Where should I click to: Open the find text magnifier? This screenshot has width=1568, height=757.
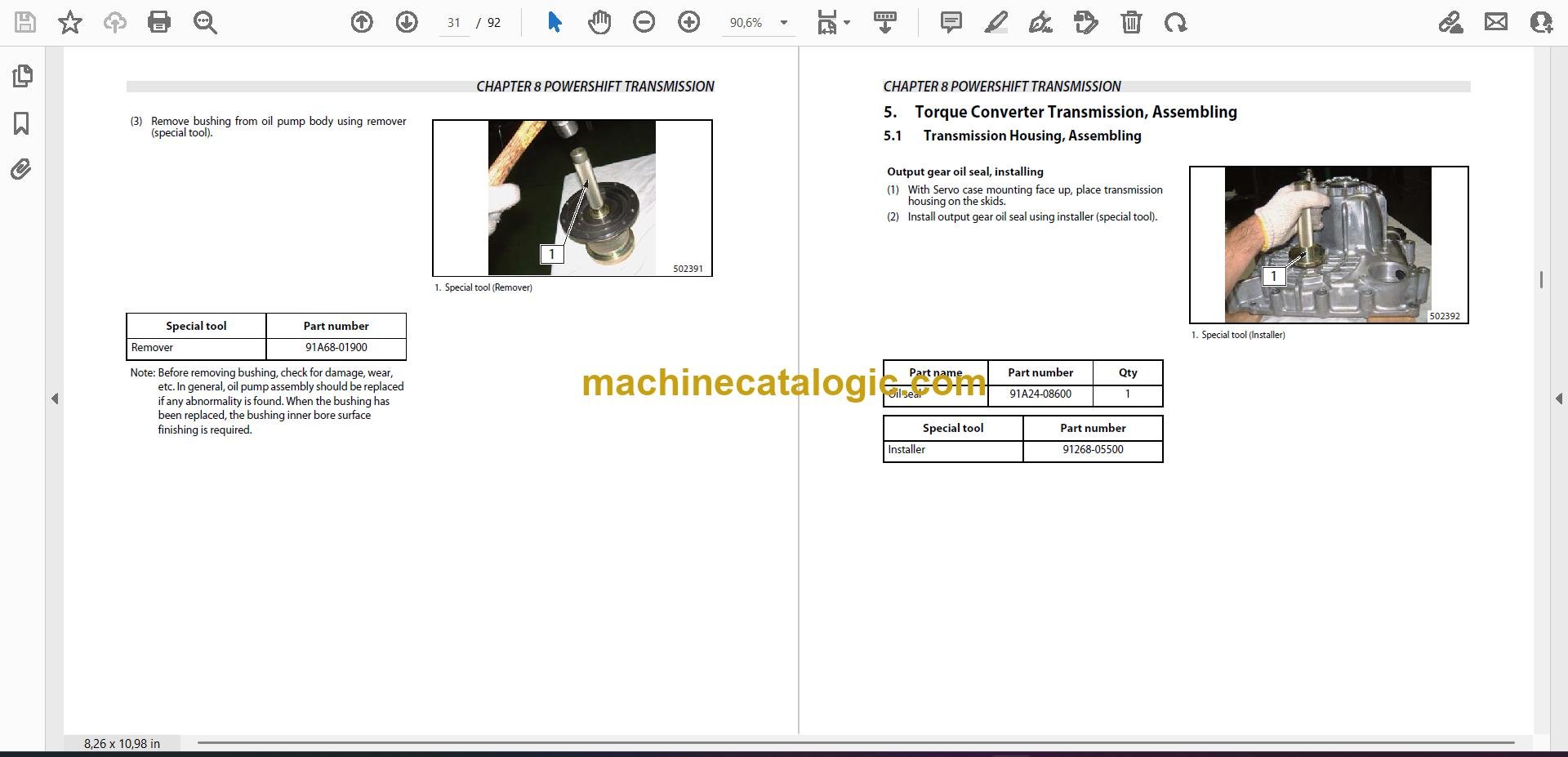[204, 22]
